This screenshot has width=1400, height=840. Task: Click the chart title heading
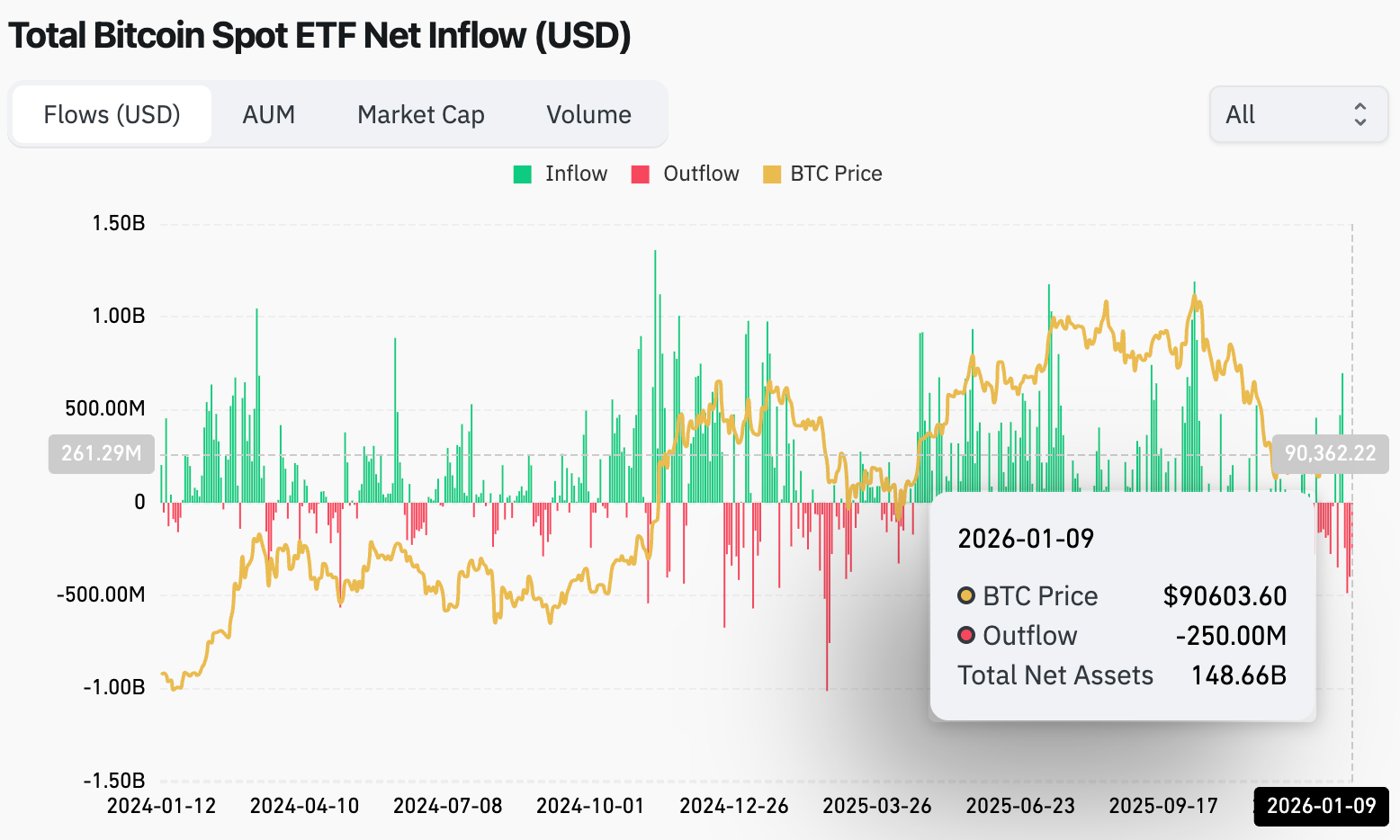click(319, 36)
